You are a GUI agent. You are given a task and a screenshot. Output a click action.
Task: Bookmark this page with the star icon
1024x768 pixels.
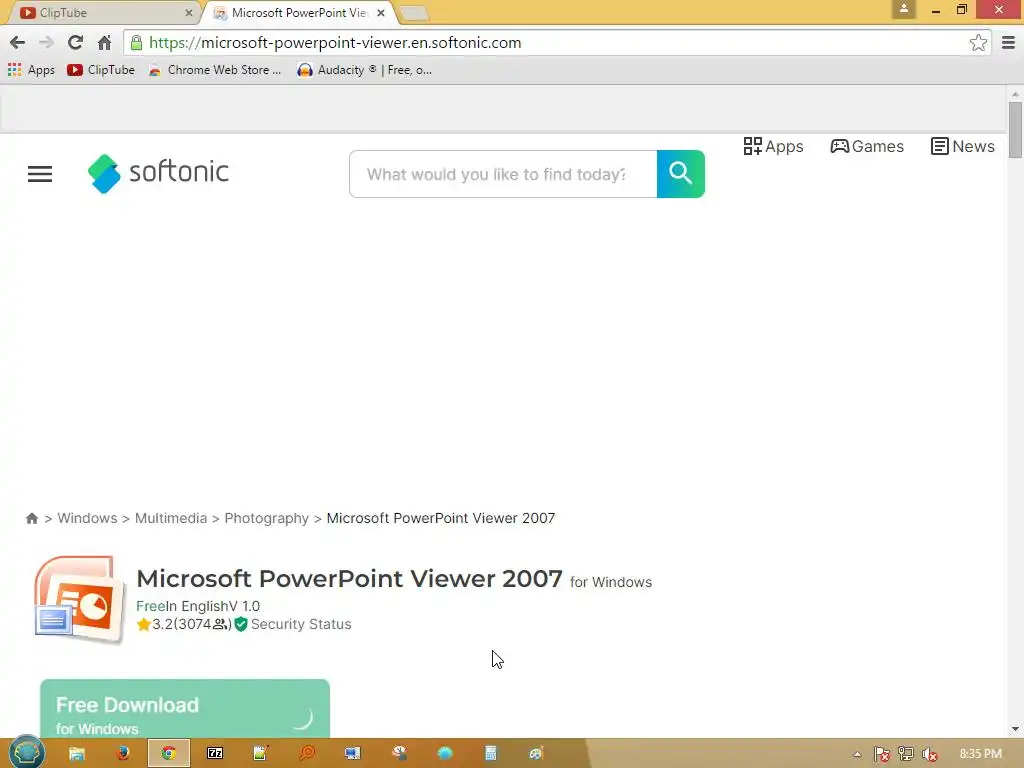pos(978,43)
